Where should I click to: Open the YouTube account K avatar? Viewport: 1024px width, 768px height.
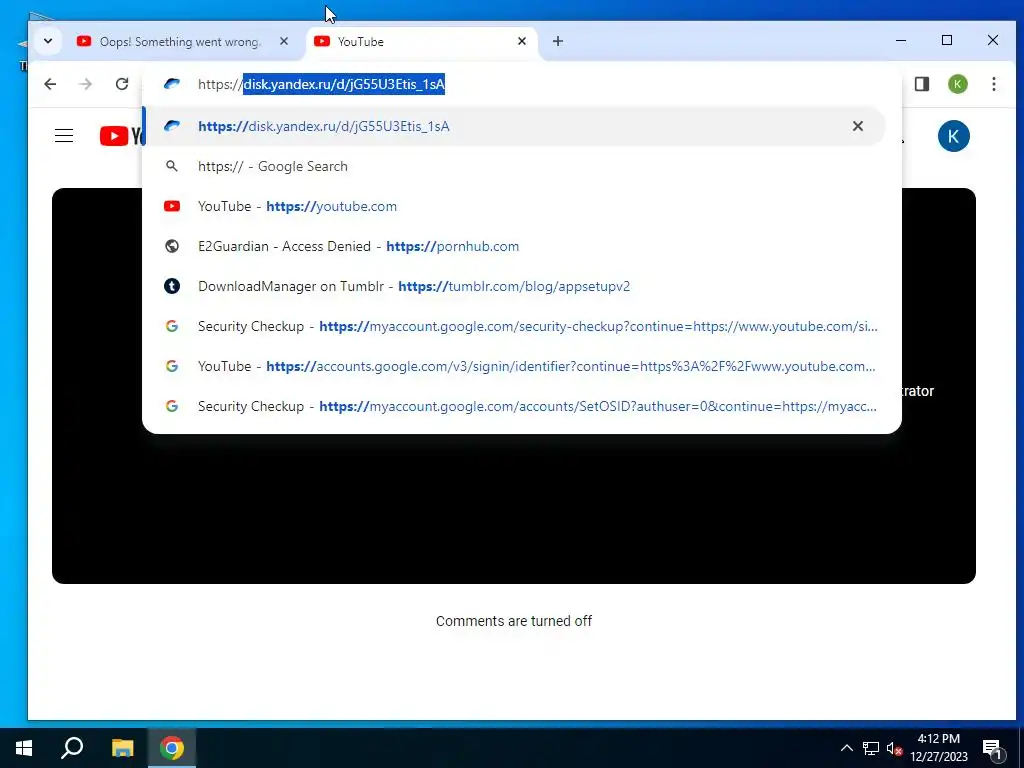click(x=953, y=136)
